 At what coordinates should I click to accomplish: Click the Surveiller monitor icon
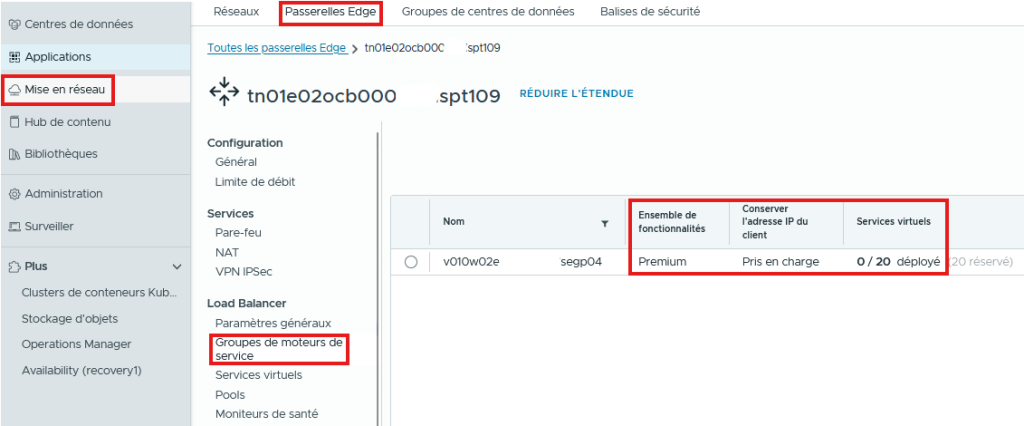click(14, 226)
